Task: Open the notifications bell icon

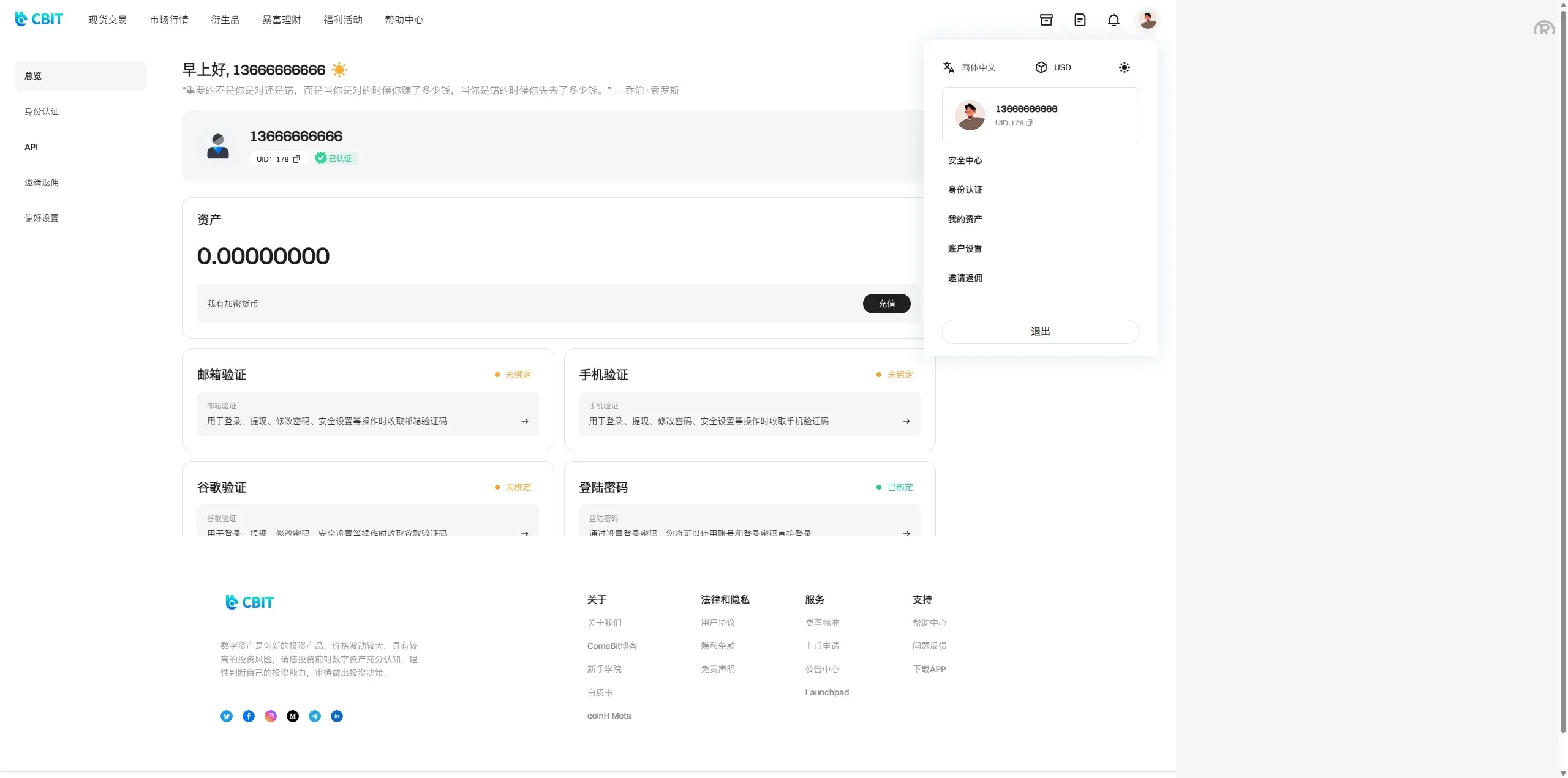Action: pyautogui.click(x=1114, y=20)
